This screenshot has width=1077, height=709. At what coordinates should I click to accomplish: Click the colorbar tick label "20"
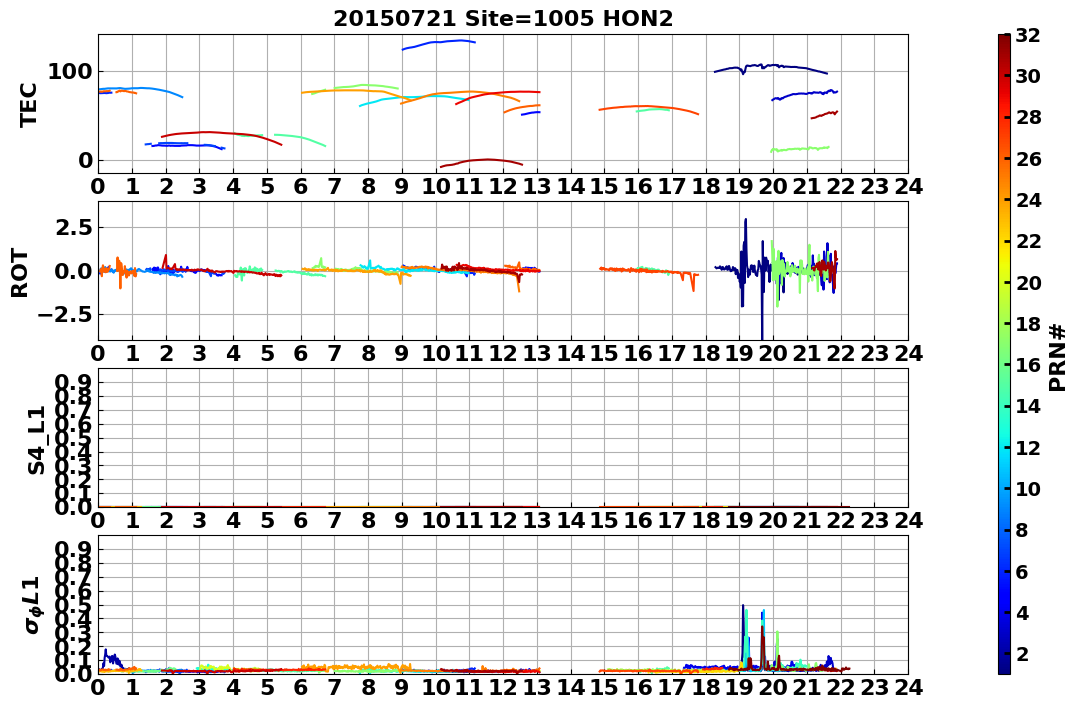point(1028,282)
